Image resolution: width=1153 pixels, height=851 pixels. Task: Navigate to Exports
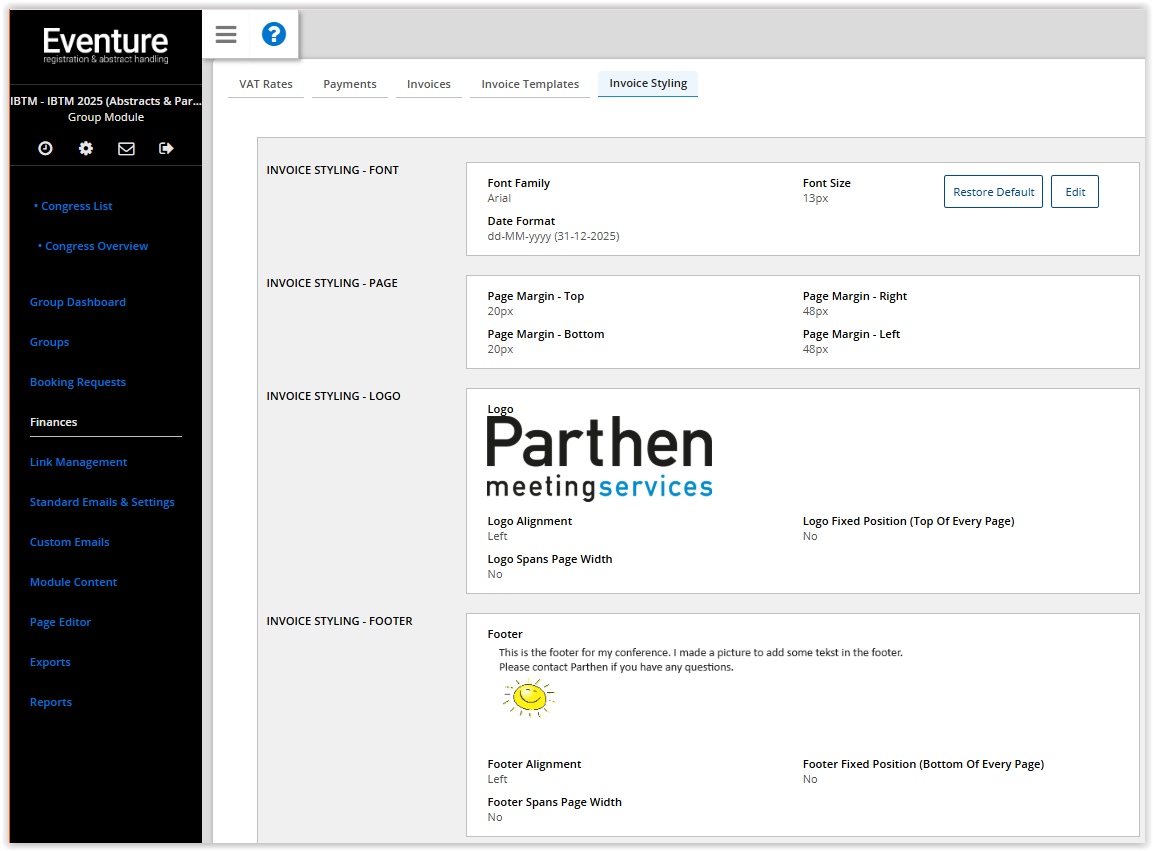coord(50,662)
